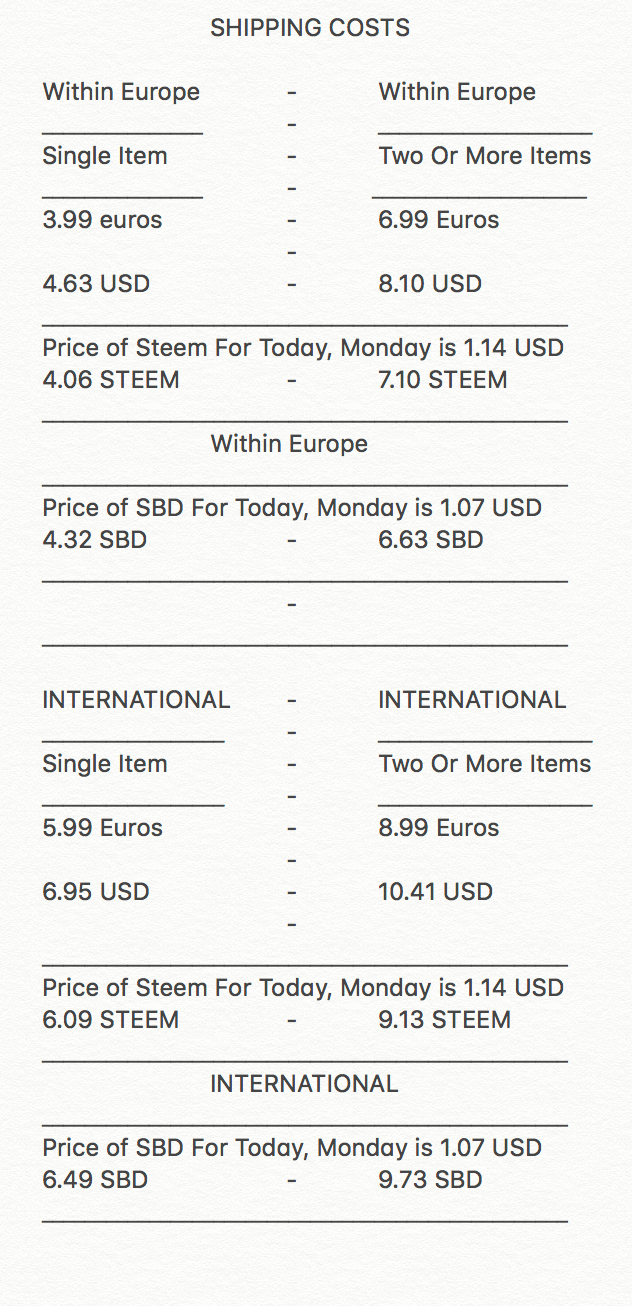Image resolution: width=632 pixels, height=1306 pixels.
Task: Click the SHIPPING COSTS heading
Action: coord(310,28)
